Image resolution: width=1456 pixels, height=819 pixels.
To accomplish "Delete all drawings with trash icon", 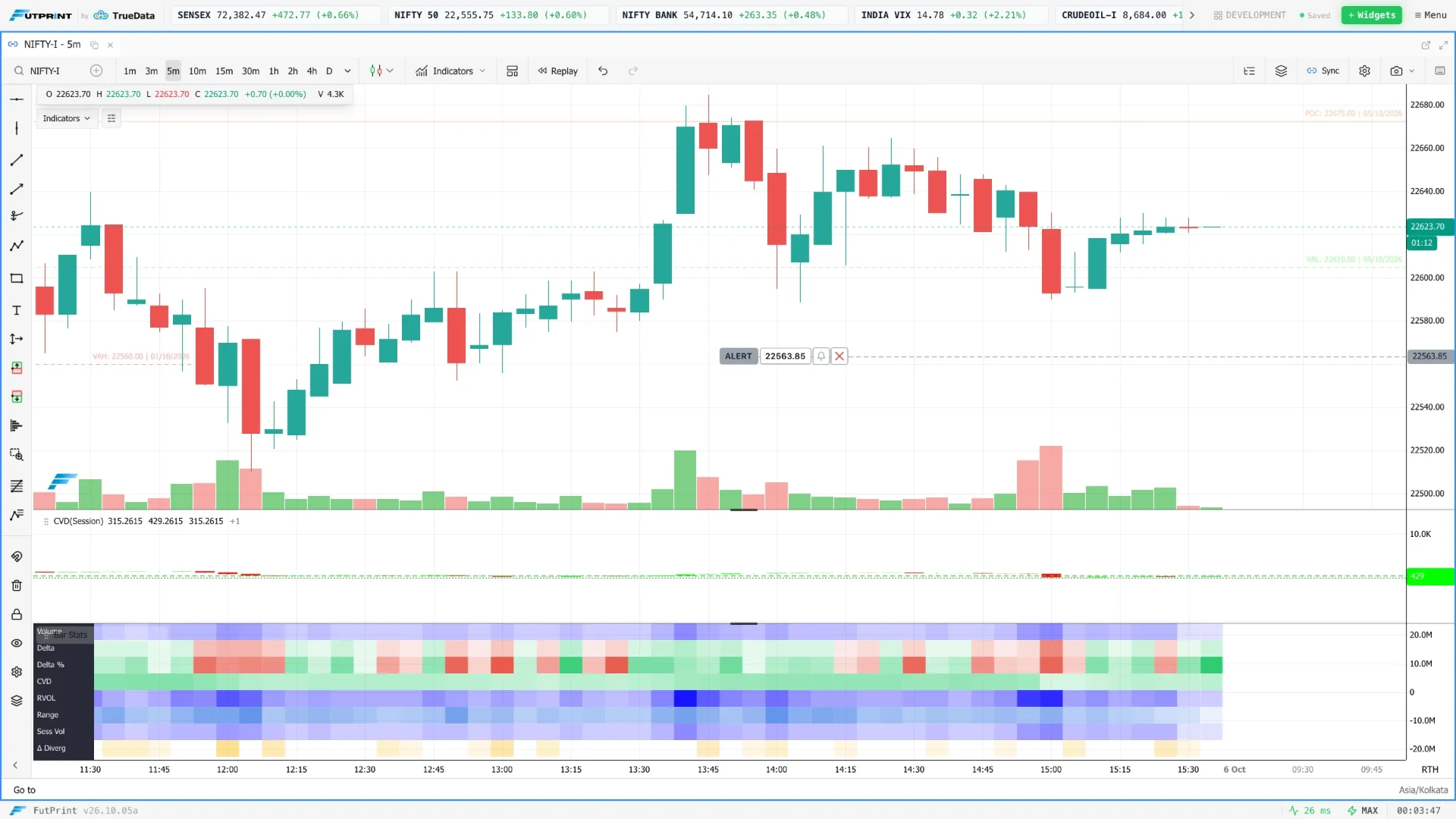I will pyautogui.click(x=17, y=585).
